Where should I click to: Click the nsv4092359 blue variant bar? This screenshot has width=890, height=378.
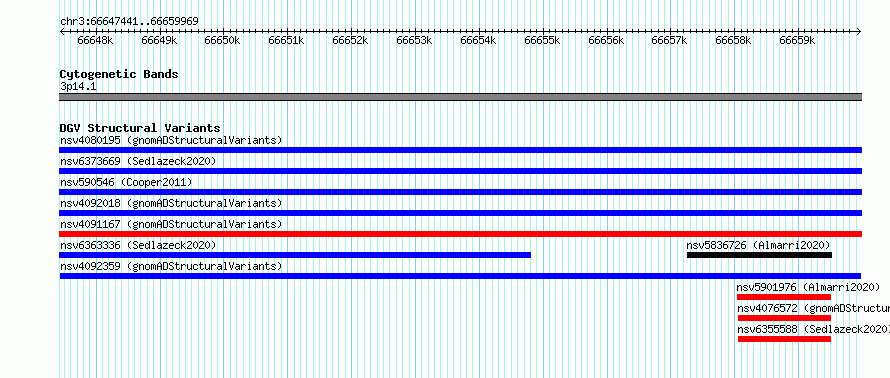[460, 276]
